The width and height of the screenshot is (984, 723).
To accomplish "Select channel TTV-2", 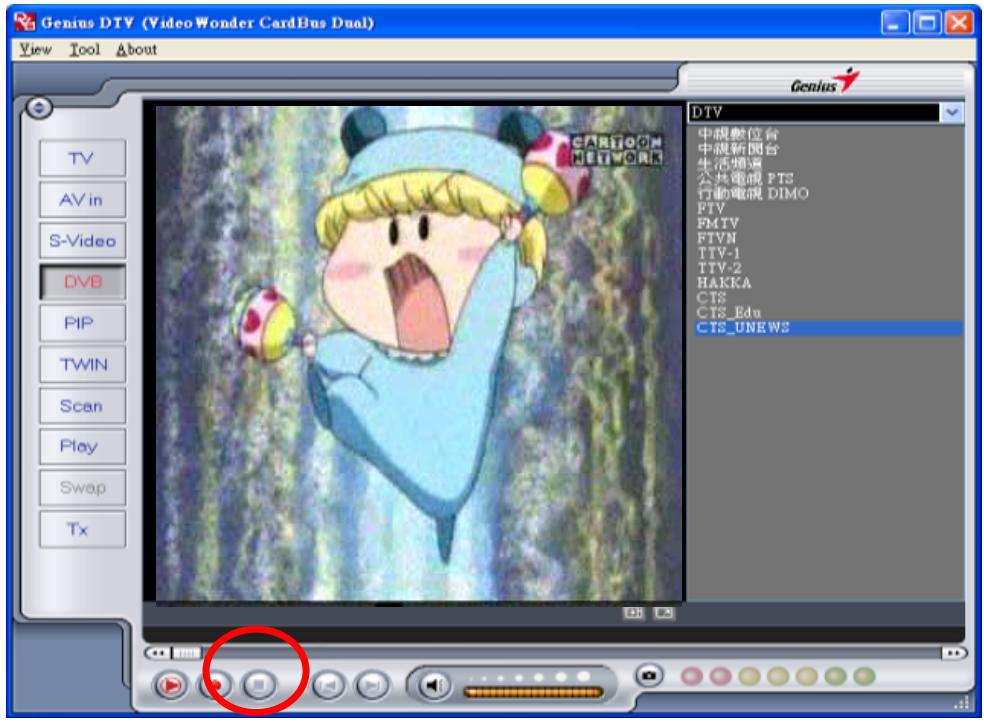I will 719,268.
